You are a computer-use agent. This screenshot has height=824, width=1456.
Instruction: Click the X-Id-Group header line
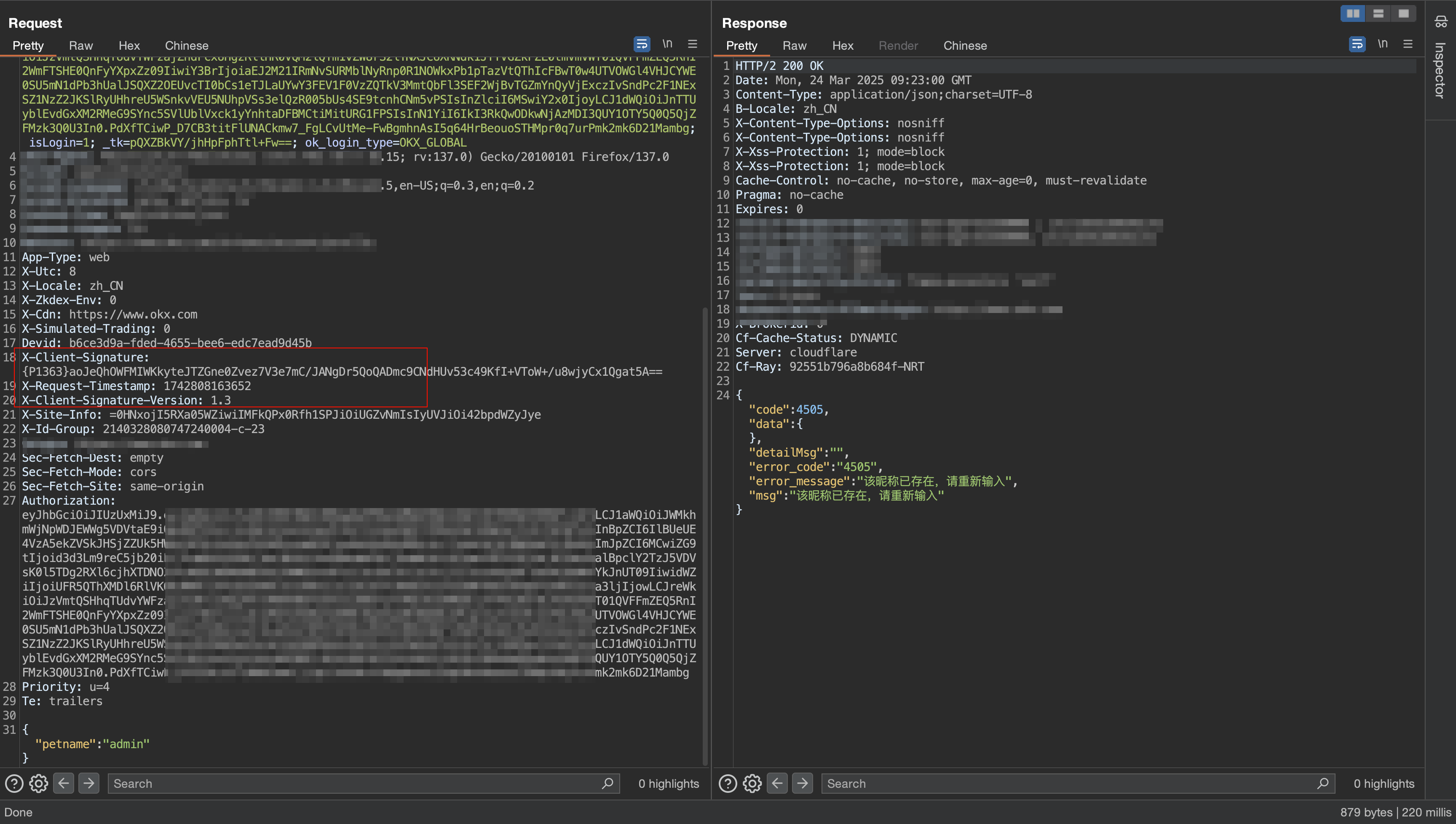pos(143,429)
